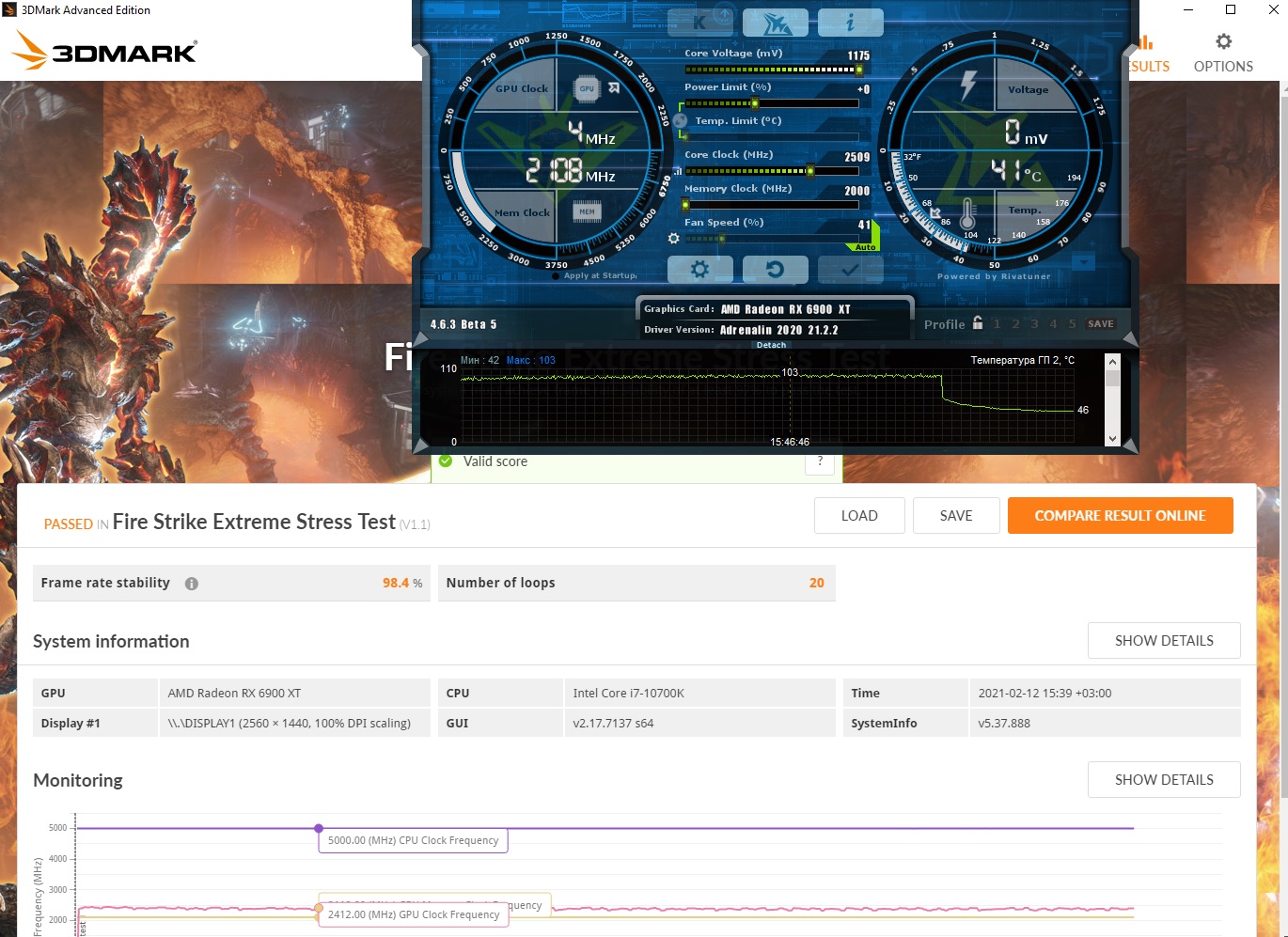Select Afterburner profile slot 5
Image resolution: width=1288 pixels, height=937 pixels.
[x=1072, y=323]
